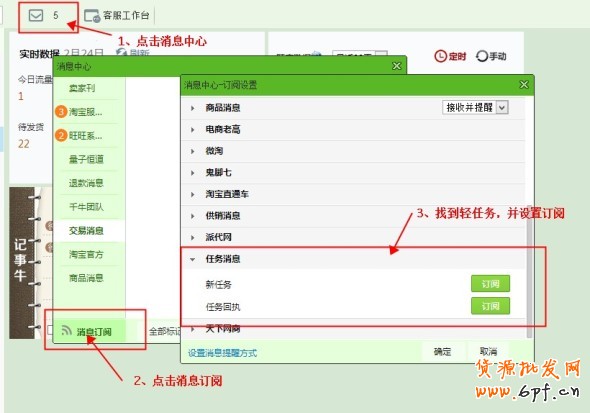Select 商品消息 in the left sidebar
The width and height of the screenshot is (590, 413).
pyautogui.click(x=86, y=278)
